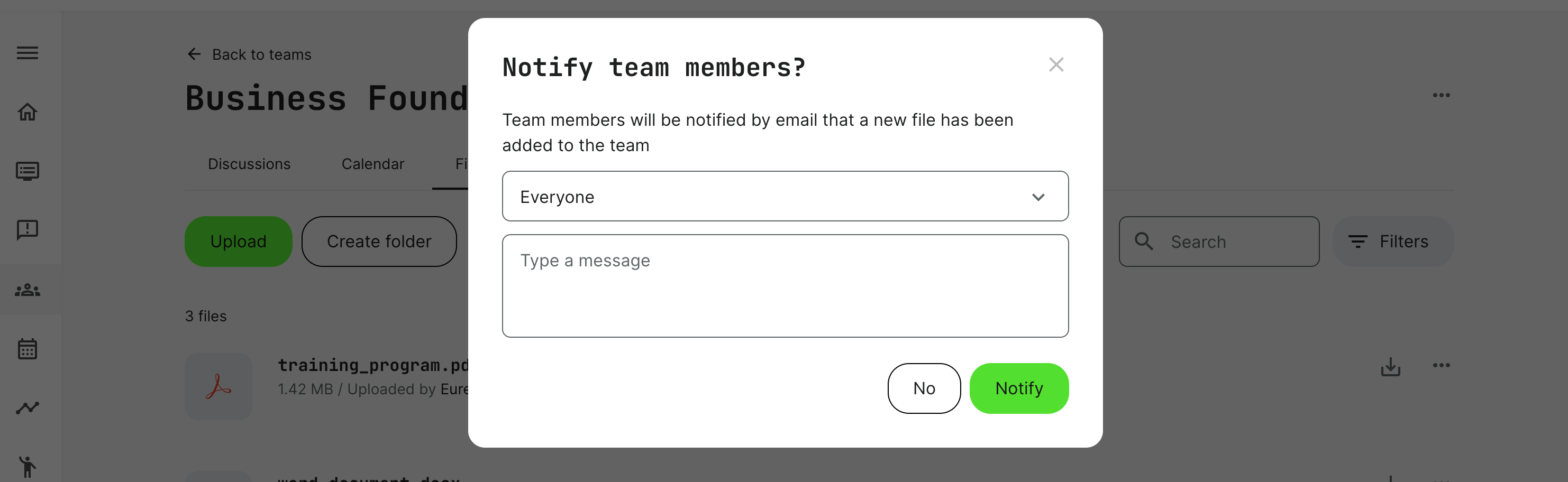Go to Home via sidebar icon
1568x482 pixels.
coord(28,112)
